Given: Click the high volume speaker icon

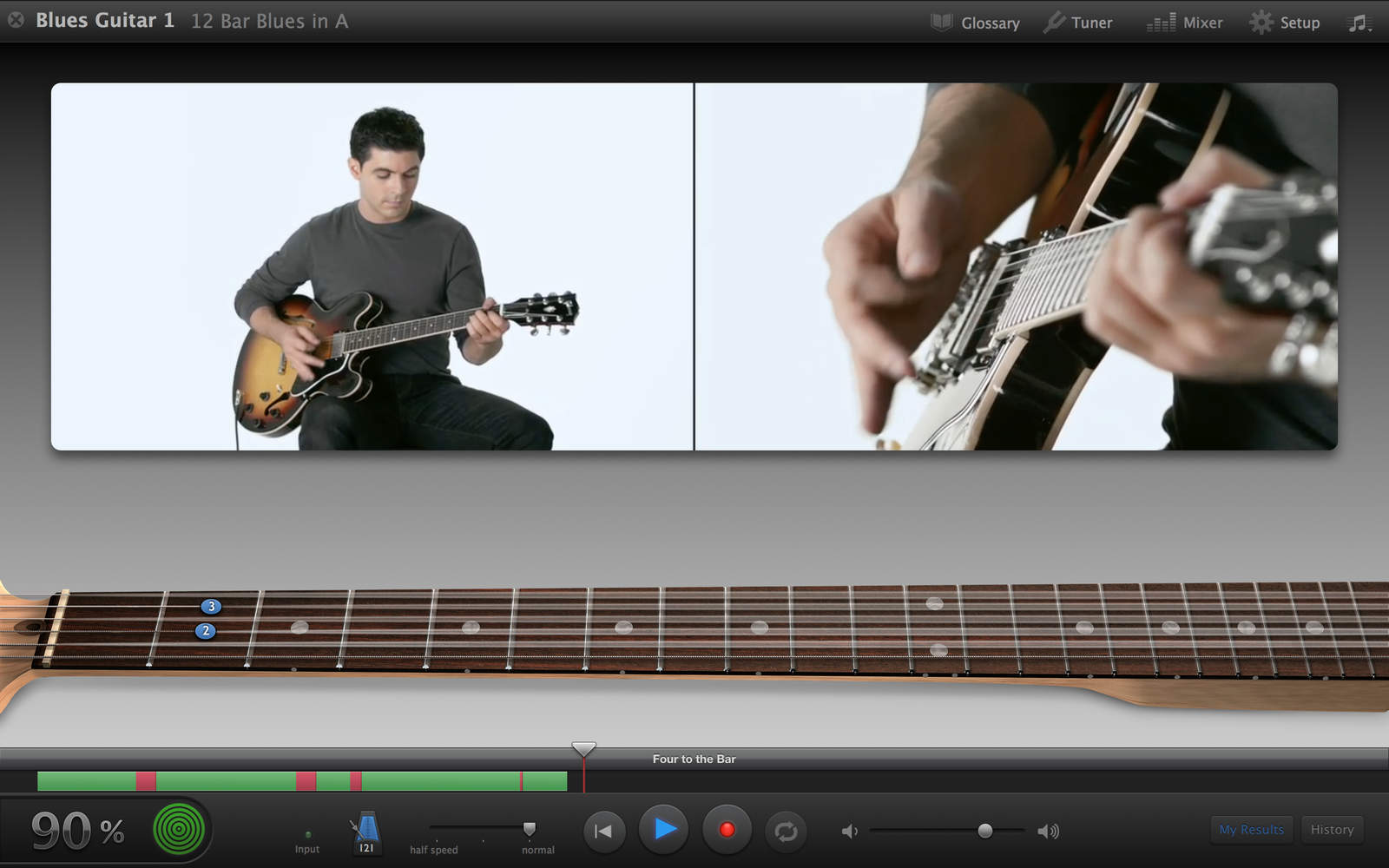Looking at the screenshot, I should coord(1049,832).
